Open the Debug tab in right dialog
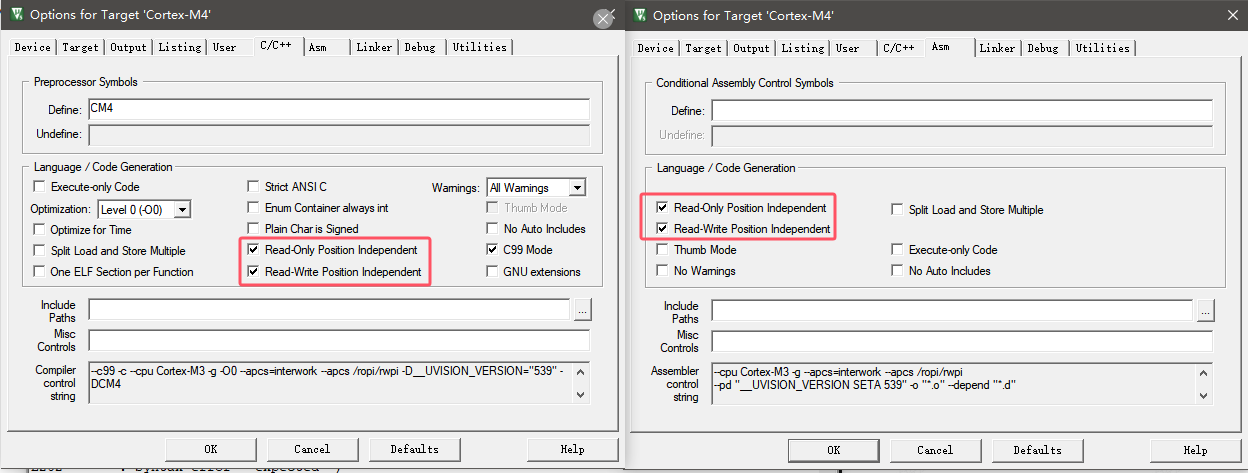This screenshot has width=1248, height=473. click(x=1042, y=48)
